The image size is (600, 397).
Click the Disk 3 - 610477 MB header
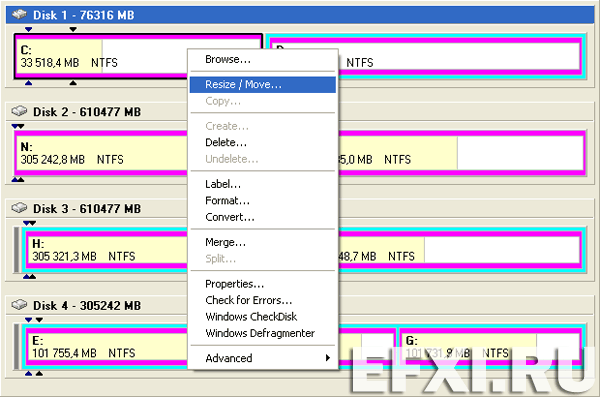(x=300, y=209)
